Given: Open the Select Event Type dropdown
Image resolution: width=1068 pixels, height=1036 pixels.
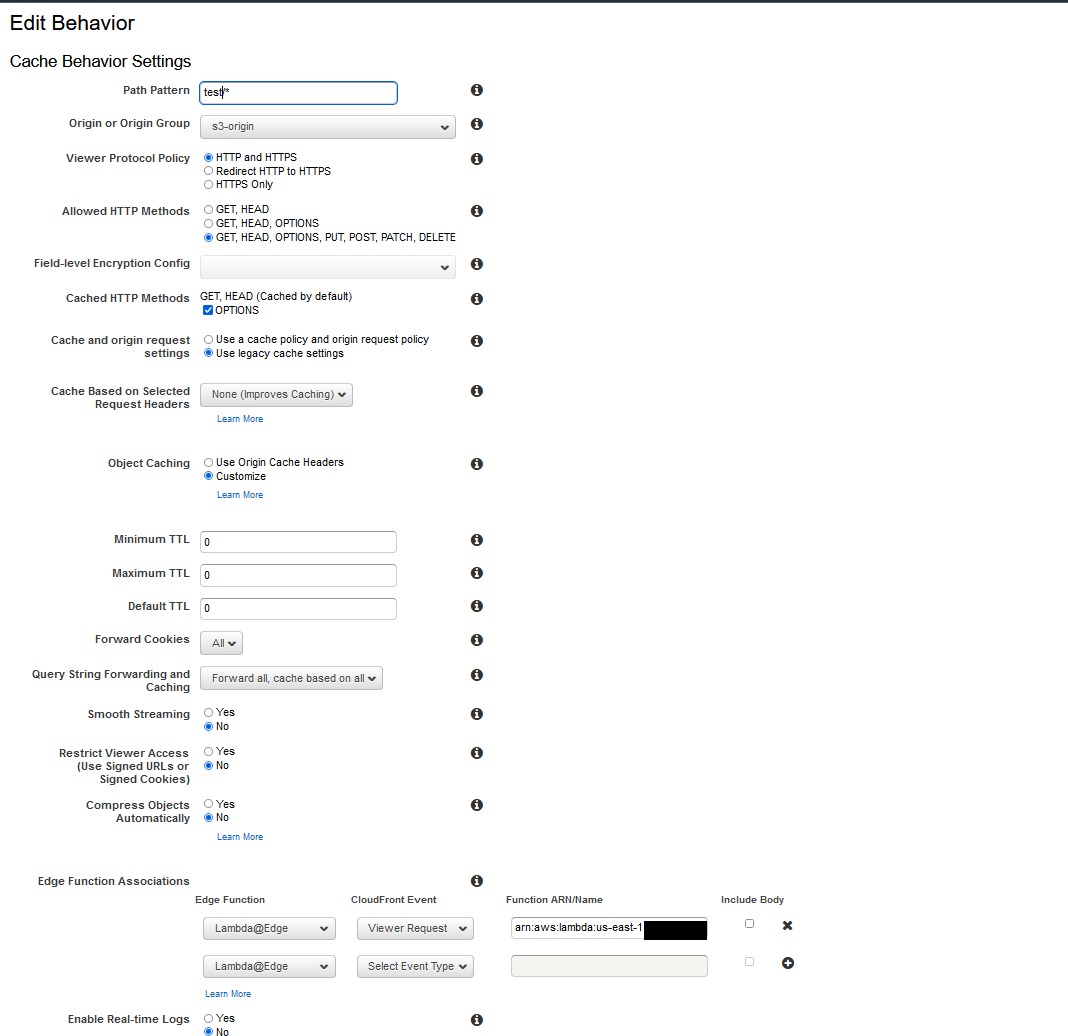Looking at the screenshot, I should (414, 966).
